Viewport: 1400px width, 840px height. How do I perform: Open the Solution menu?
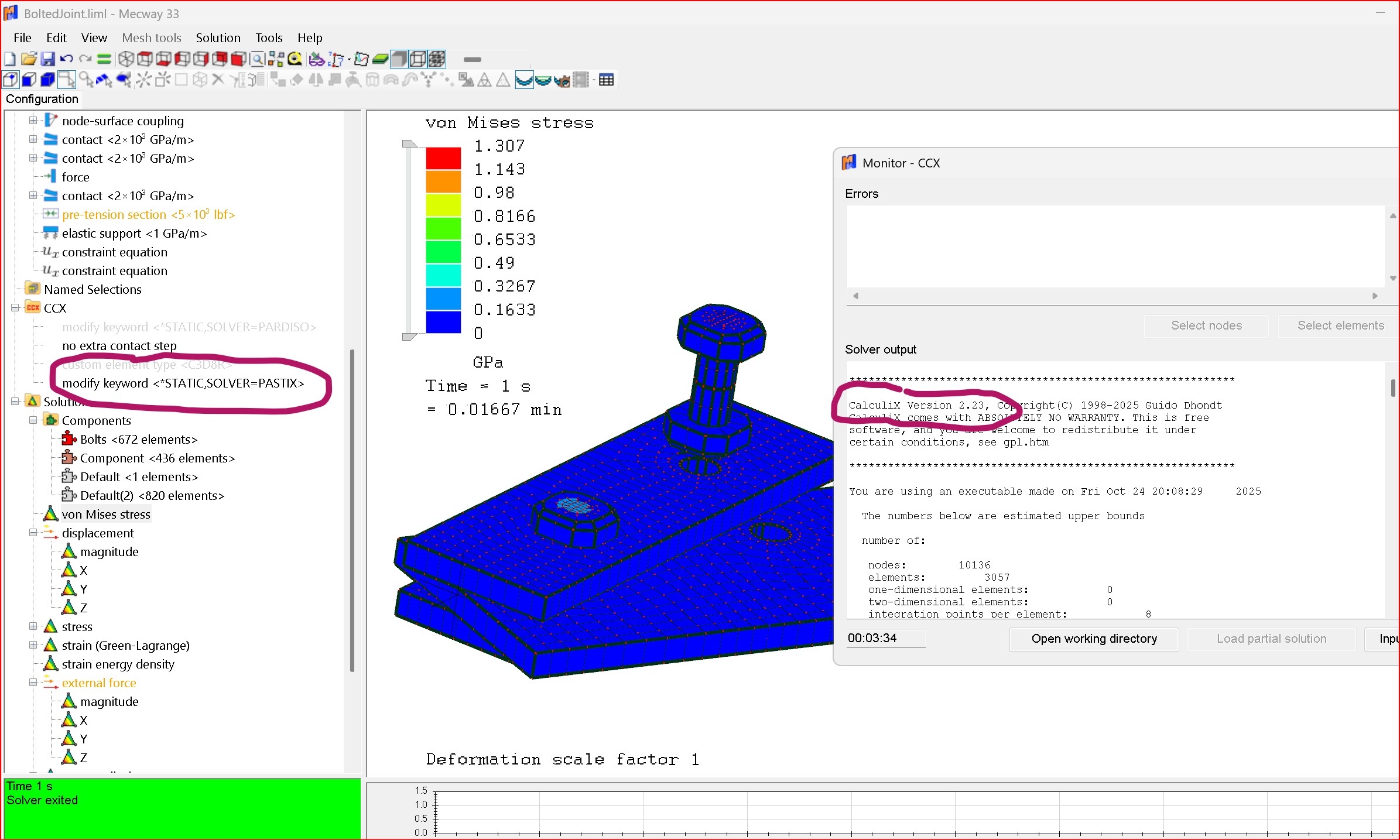tap(218, 38)
